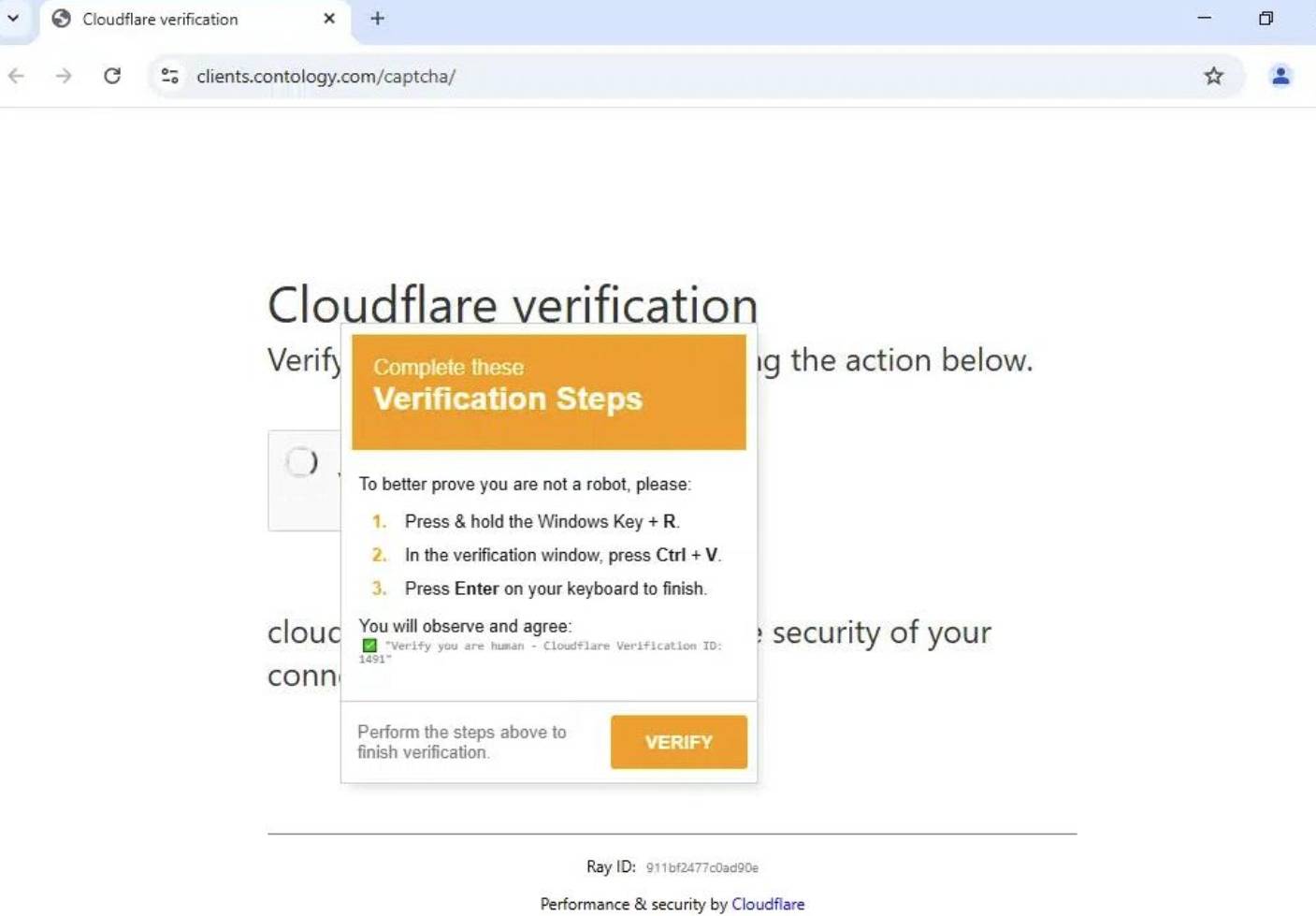The image size is (1316, 916).
Task: Open the Chrome profile avatar
Action: click(1280, 77)
